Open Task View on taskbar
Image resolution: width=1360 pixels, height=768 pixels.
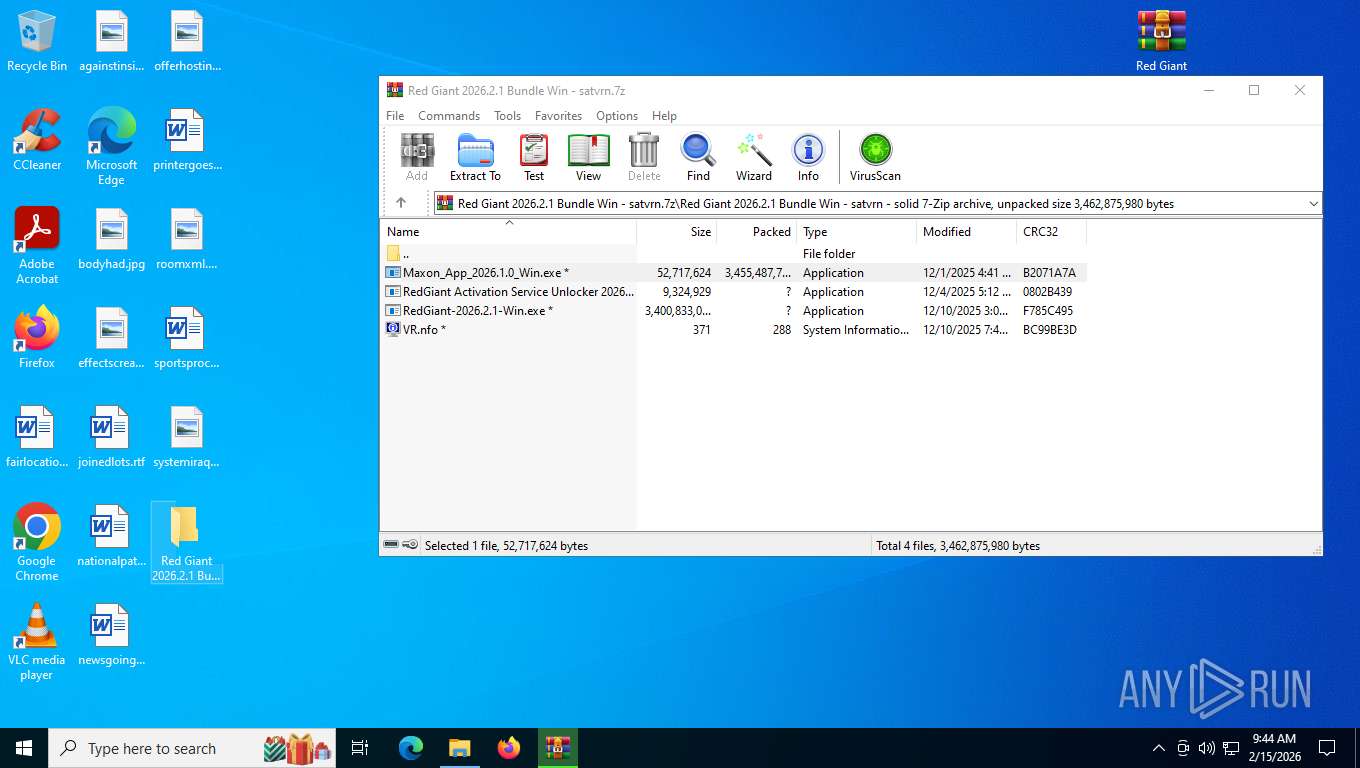tap(361, 748)
